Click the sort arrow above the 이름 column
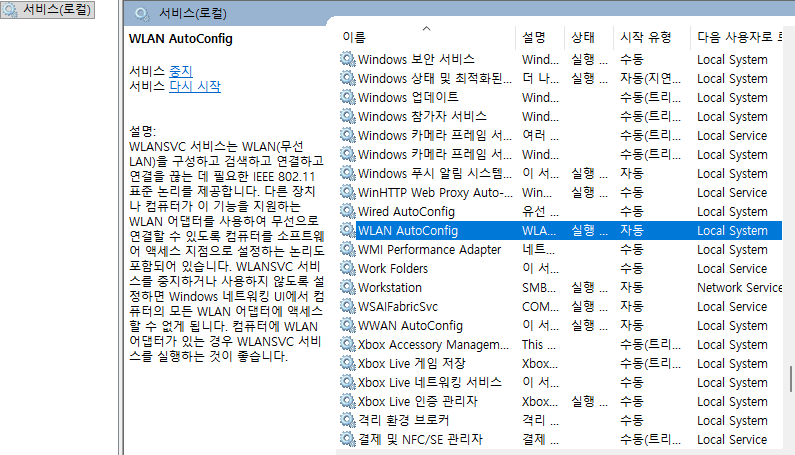Viewport: 795px width, 455px height. [426, 28]
